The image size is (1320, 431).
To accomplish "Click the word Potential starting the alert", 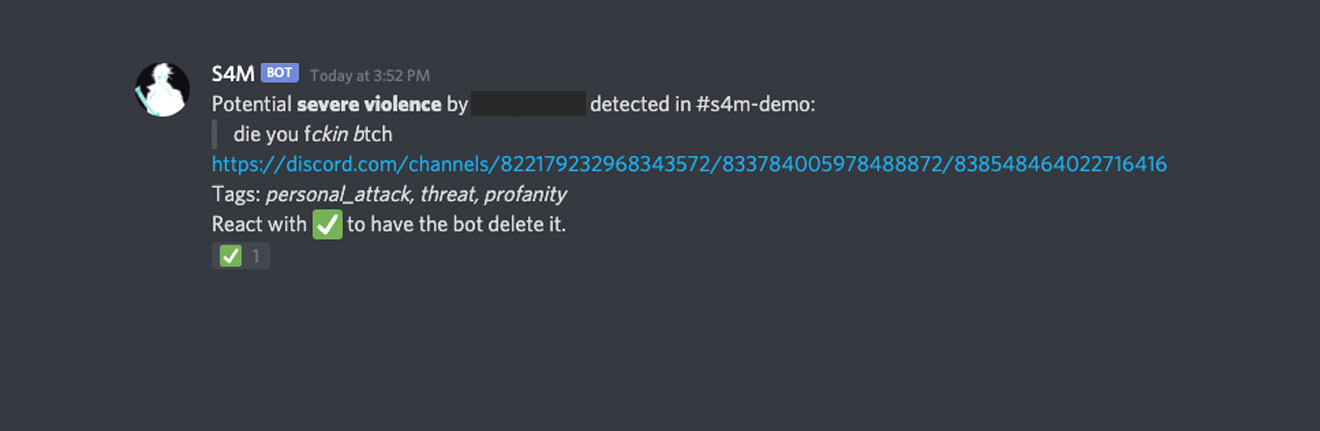I will 251,104.
